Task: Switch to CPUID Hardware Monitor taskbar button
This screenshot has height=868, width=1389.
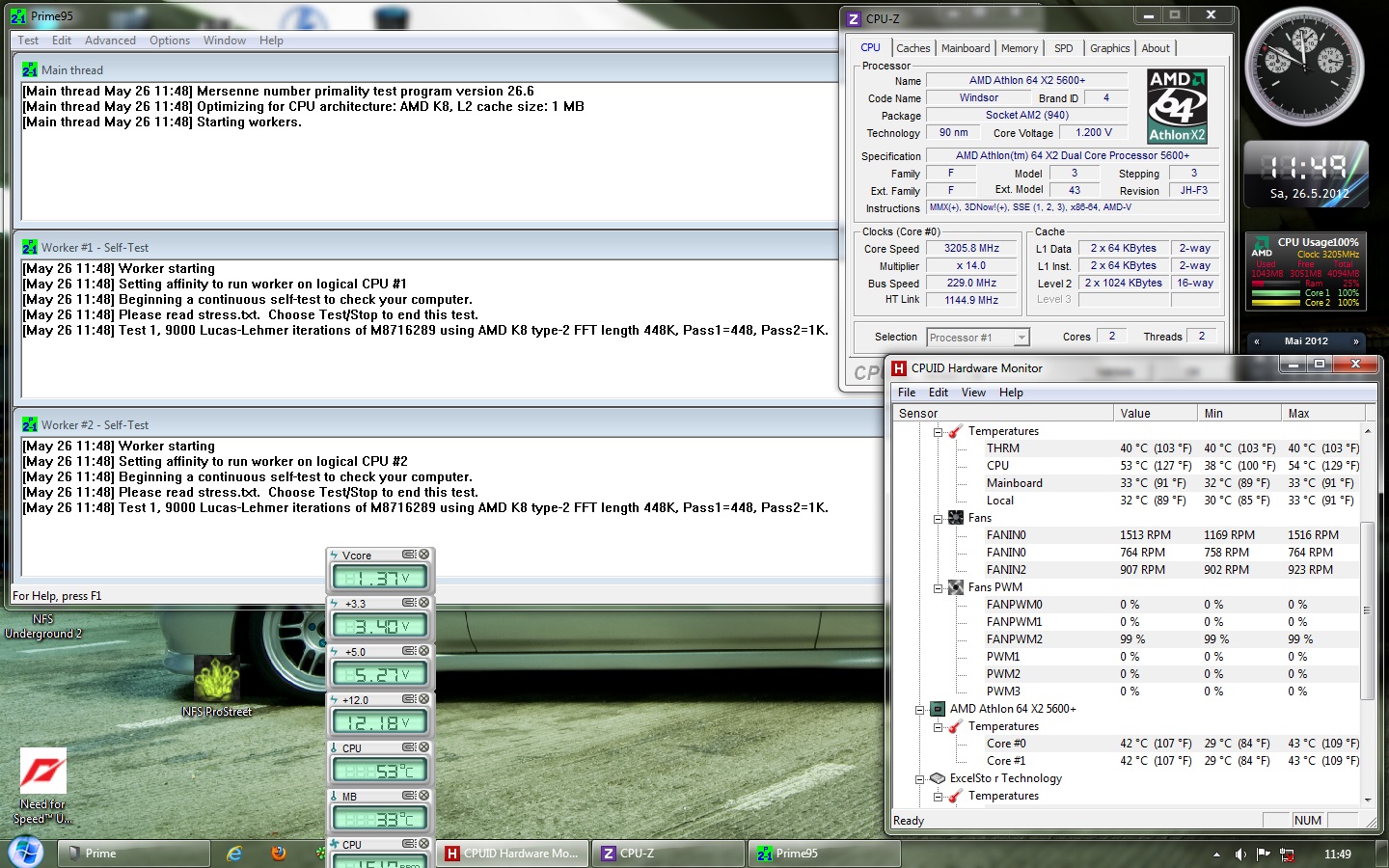Action: pyautogui.click(x=512, y=854)
